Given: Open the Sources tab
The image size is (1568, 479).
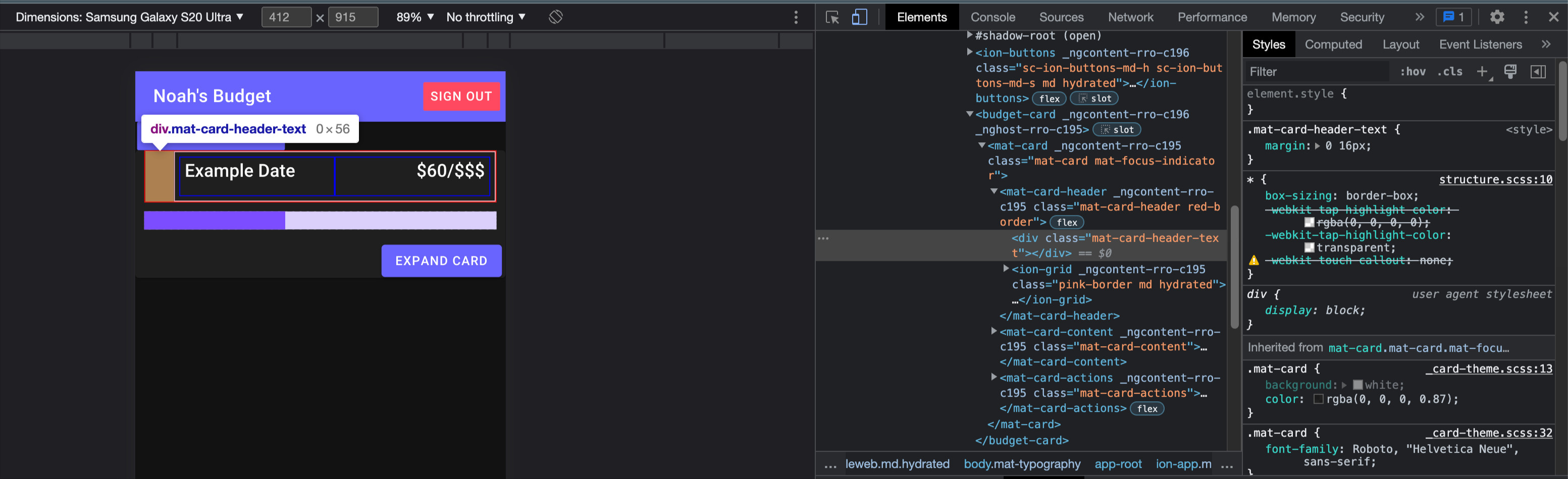Looking at the screenshot, I should click(1061, 17).
